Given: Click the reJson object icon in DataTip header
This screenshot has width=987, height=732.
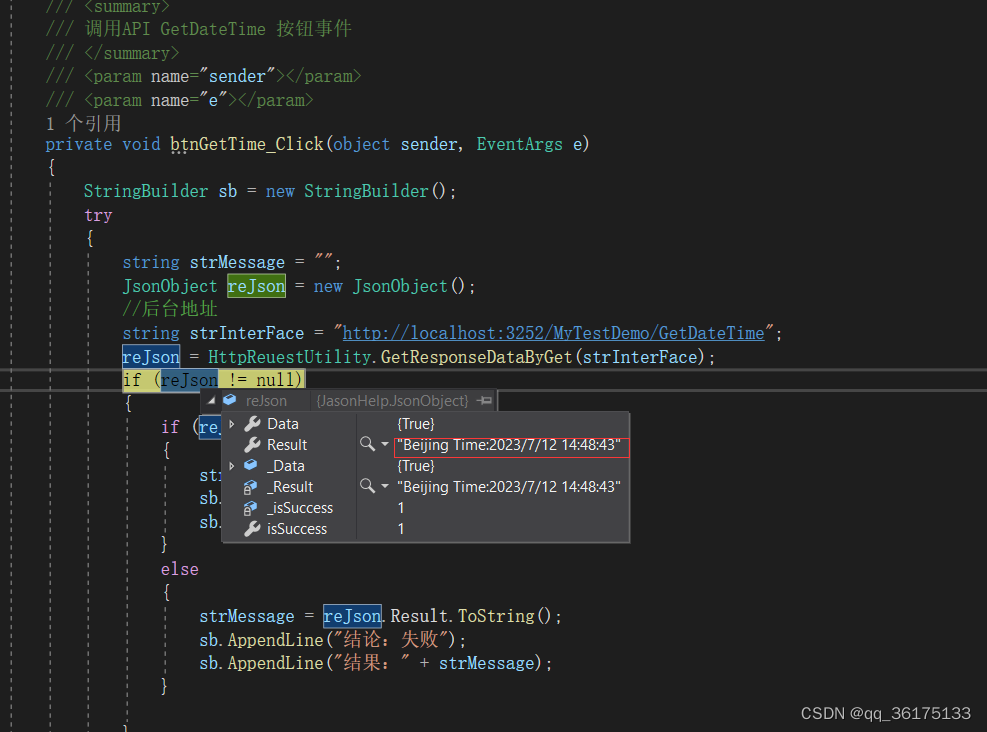Looking at the screenshot, I should [228, 398].
